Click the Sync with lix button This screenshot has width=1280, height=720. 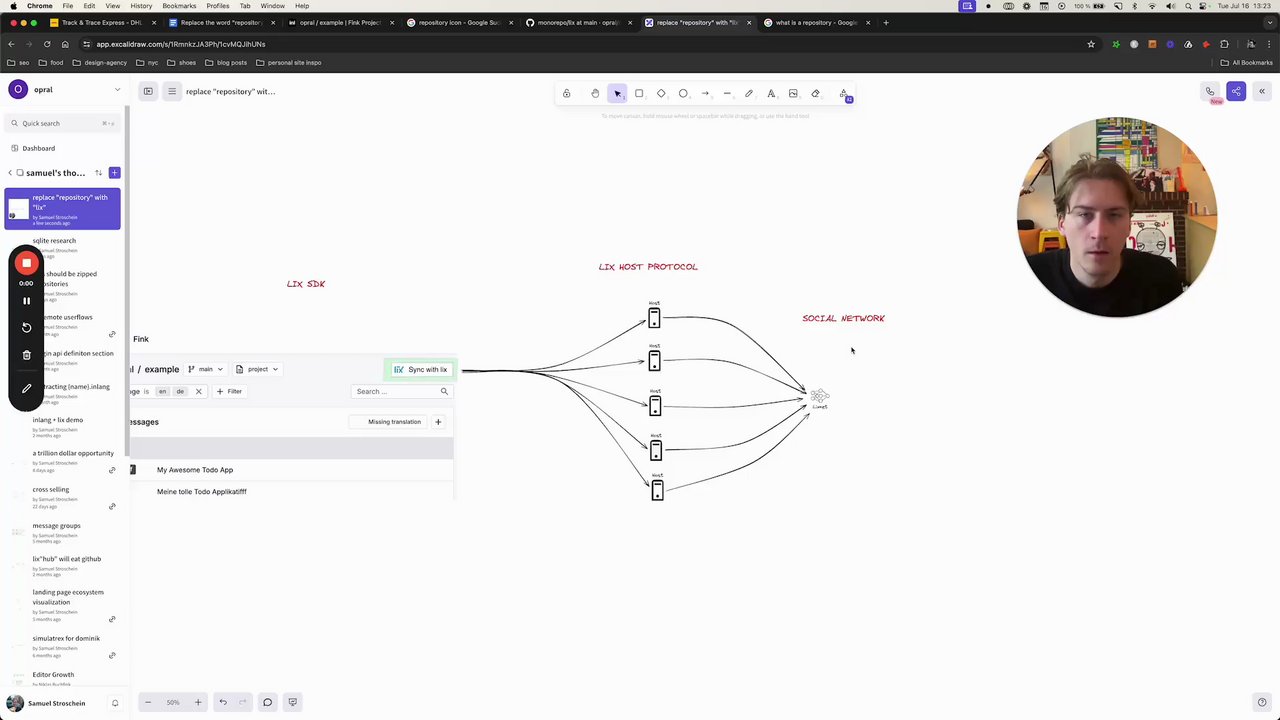click(x=420, y=369)
